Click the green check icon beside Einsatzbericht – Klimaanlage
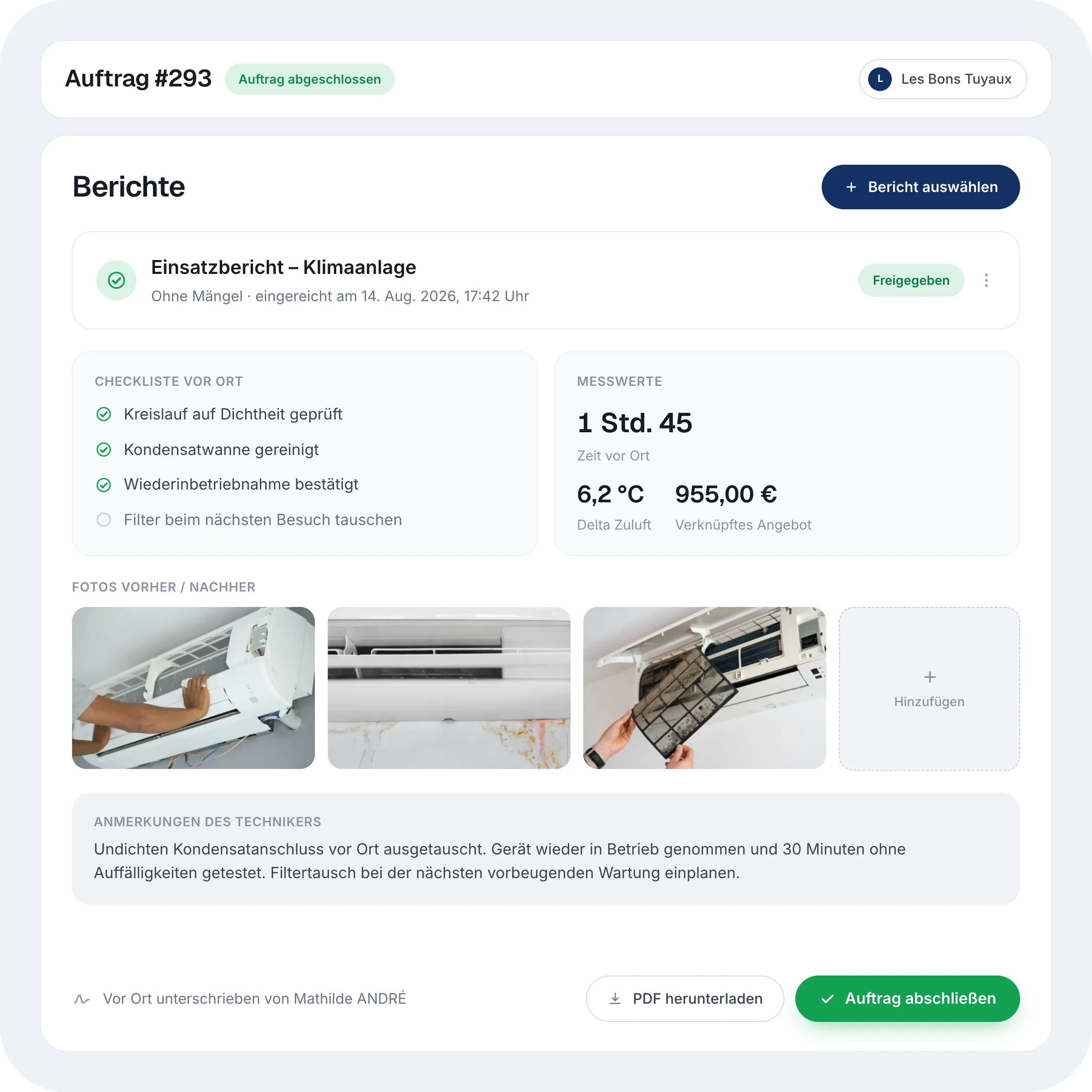This screenshot has width=1092, height=1092. click(x=116, y=280)
